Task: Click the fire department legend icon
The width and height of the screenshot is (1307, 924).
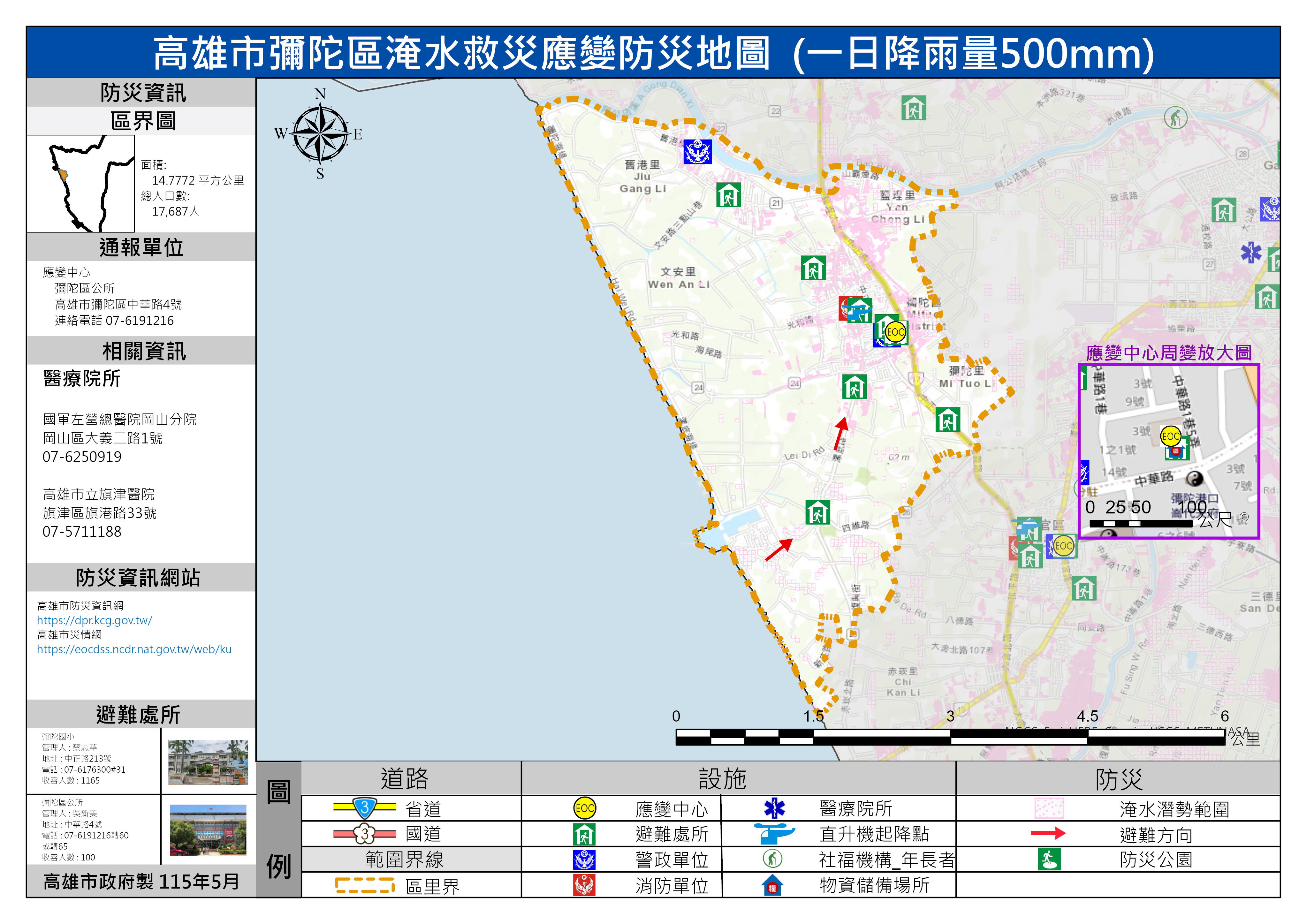Action: pos(585,885)
